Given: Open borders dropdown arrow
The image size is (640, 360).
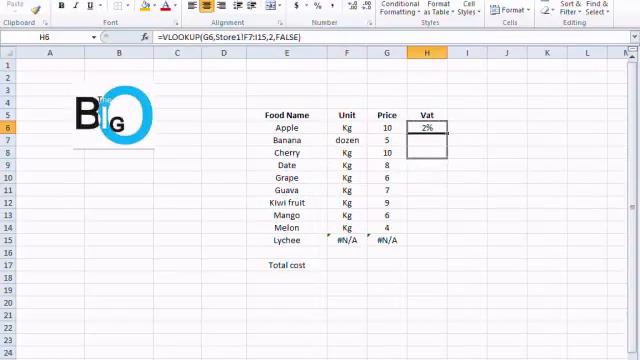Looking at the screenshot, I should point(128,5).
